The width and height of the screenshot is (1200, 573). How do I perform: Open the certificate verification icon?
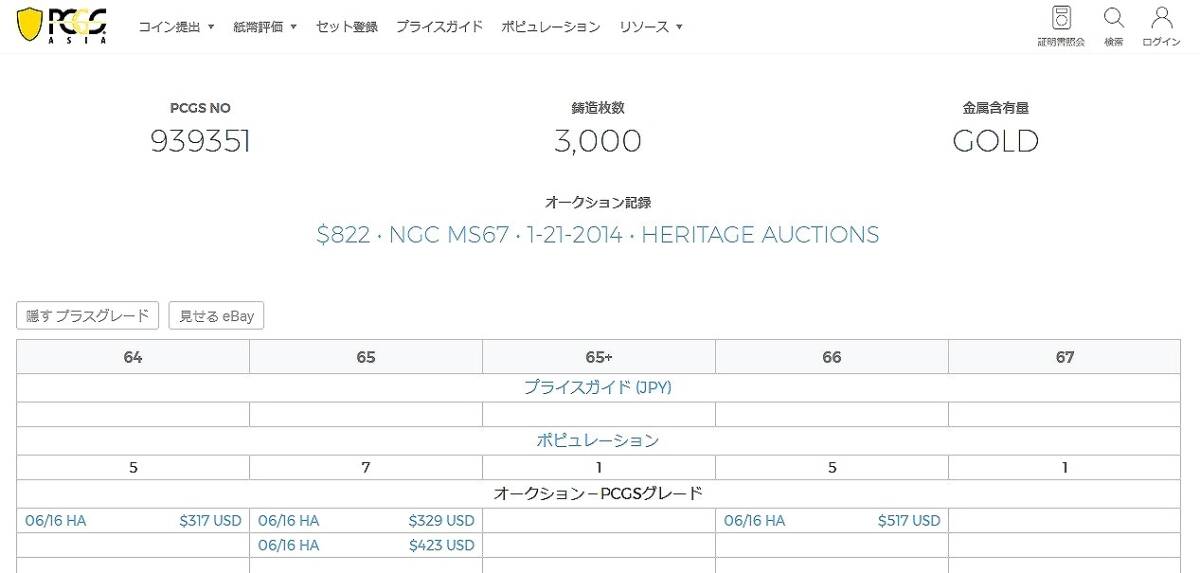pos(1061,26)
